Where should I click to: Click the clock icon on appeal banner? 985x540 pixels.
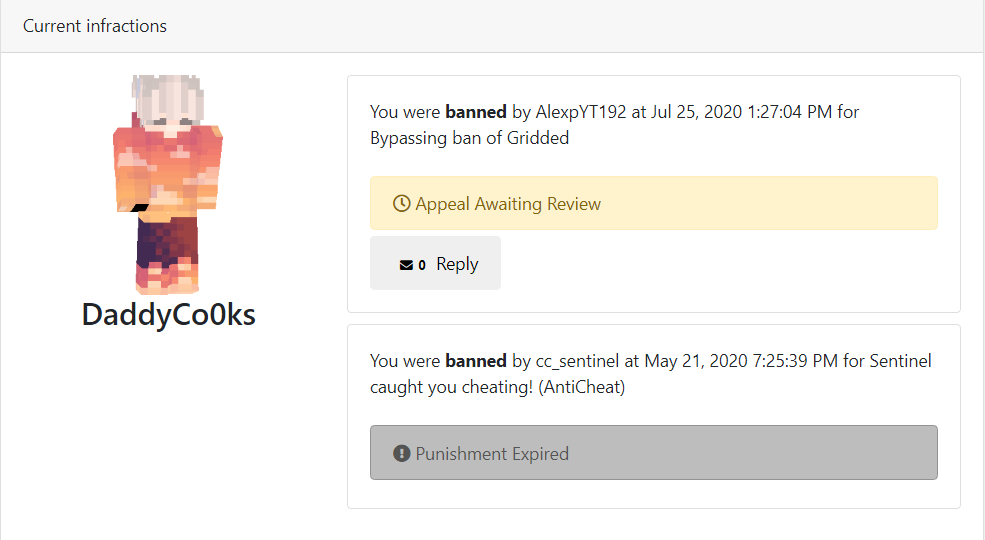[401, 203]
